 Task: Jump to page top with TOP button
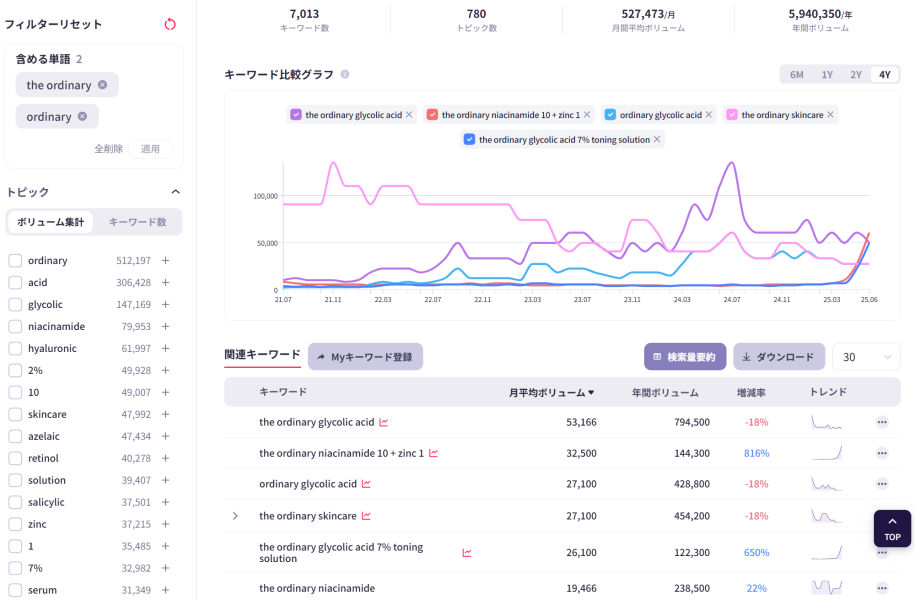892,528
